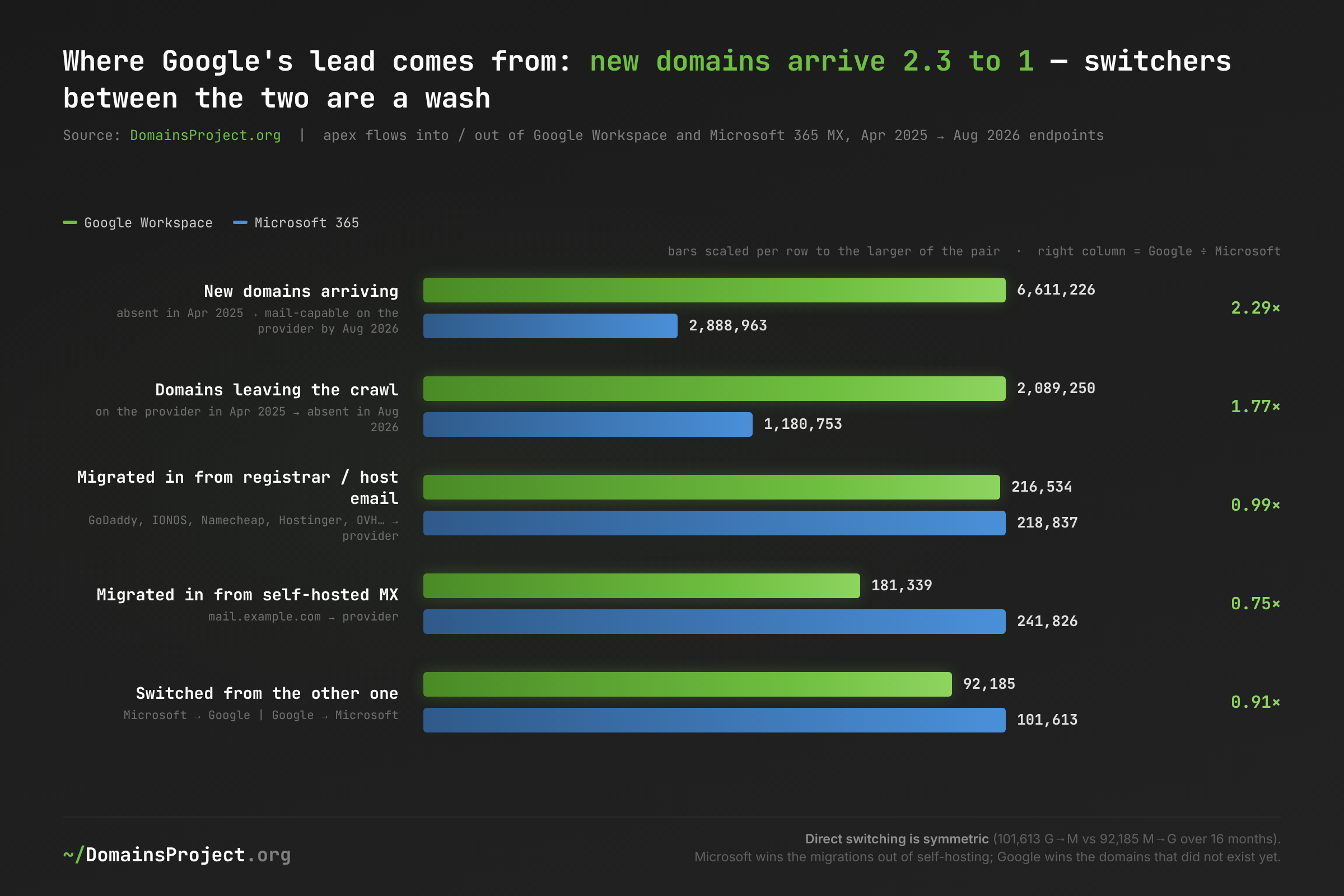This screenshot has height=896, width=1344.
Task: Click the blue bar for self-hosted MX migrations
Action: (715, 622)
